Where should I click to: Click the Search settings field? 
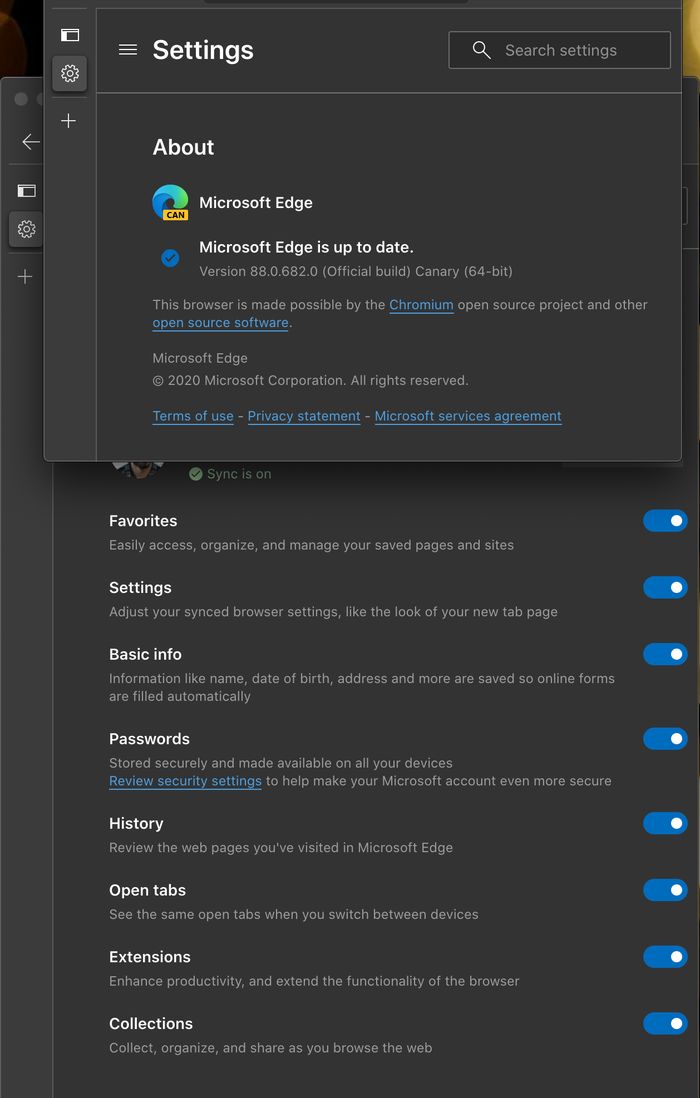559,50
